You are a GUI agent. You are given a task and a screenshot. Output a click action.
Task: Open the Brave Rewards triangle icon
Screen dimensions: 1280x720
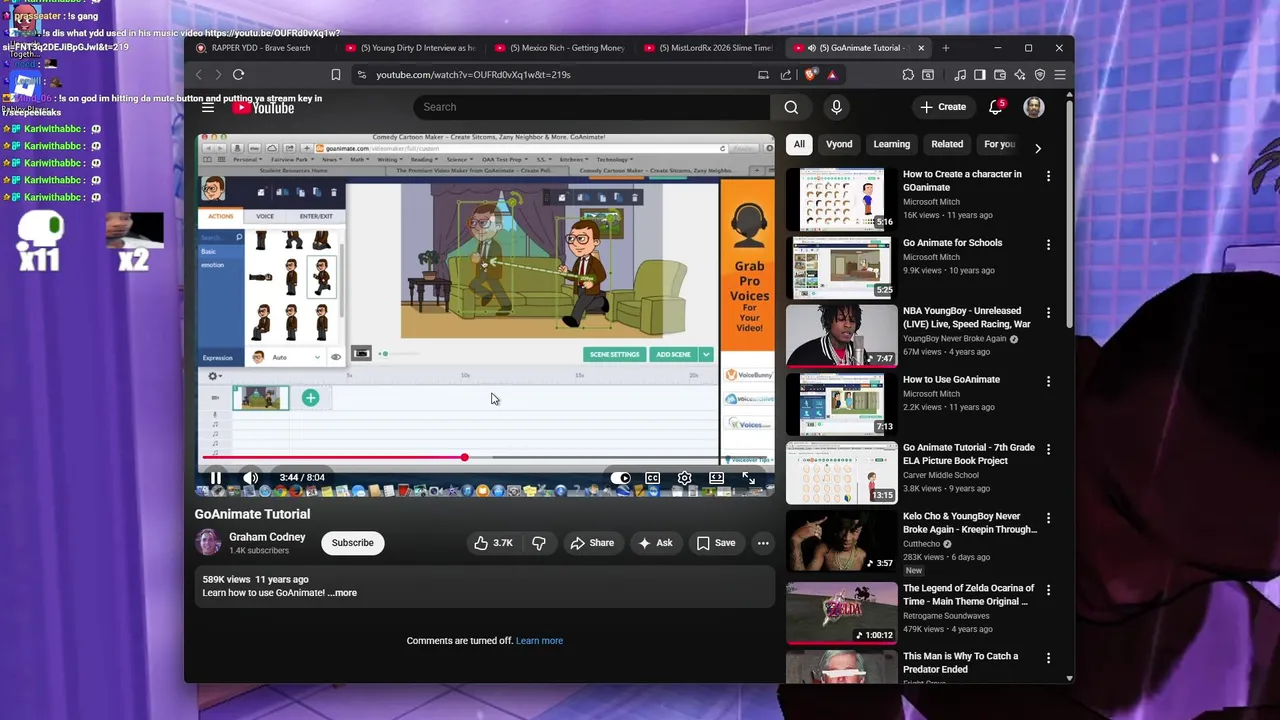point(831,75)
